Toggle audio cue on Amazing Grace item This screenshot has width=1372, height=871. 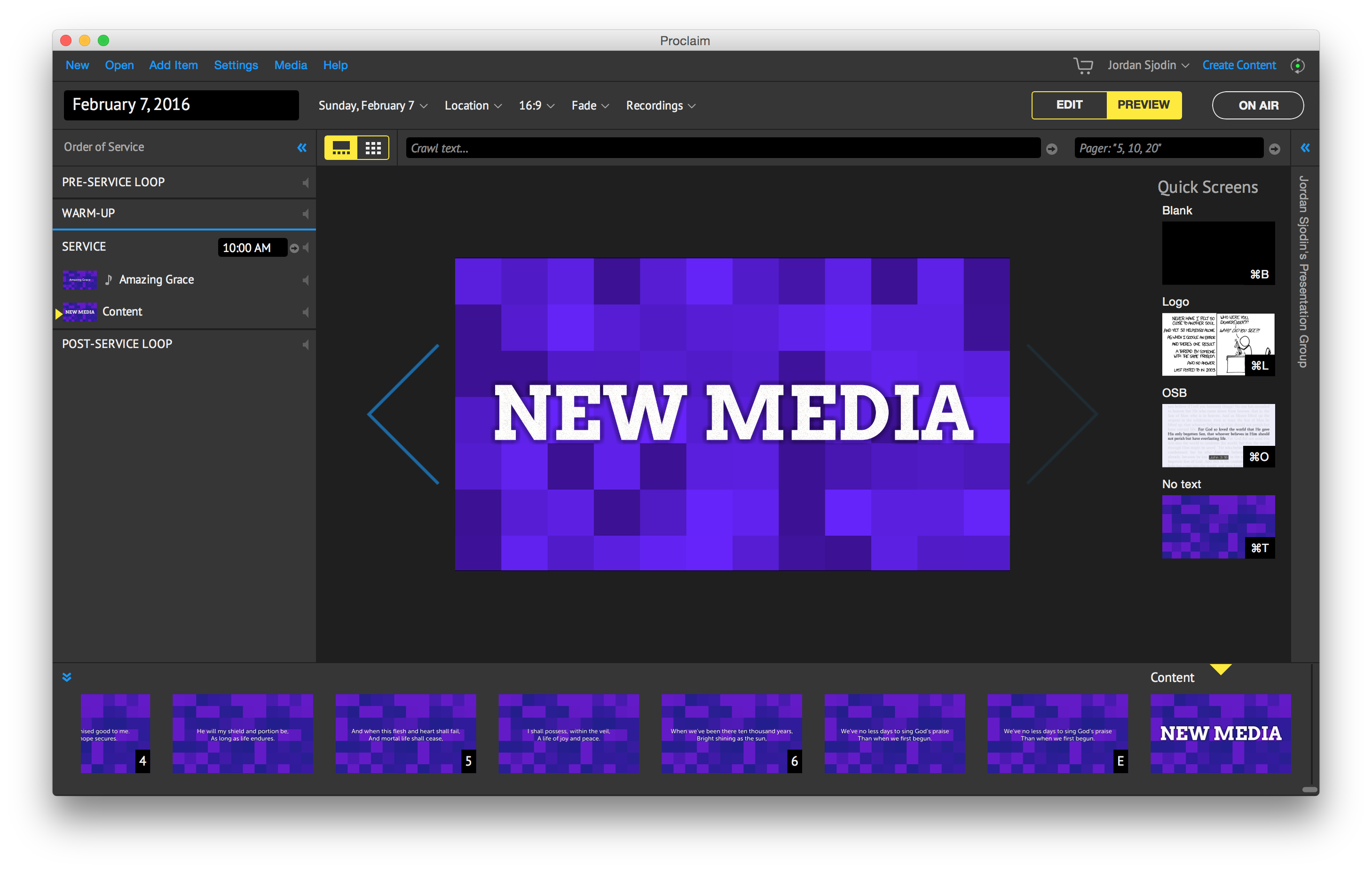[x=306, y=280]
